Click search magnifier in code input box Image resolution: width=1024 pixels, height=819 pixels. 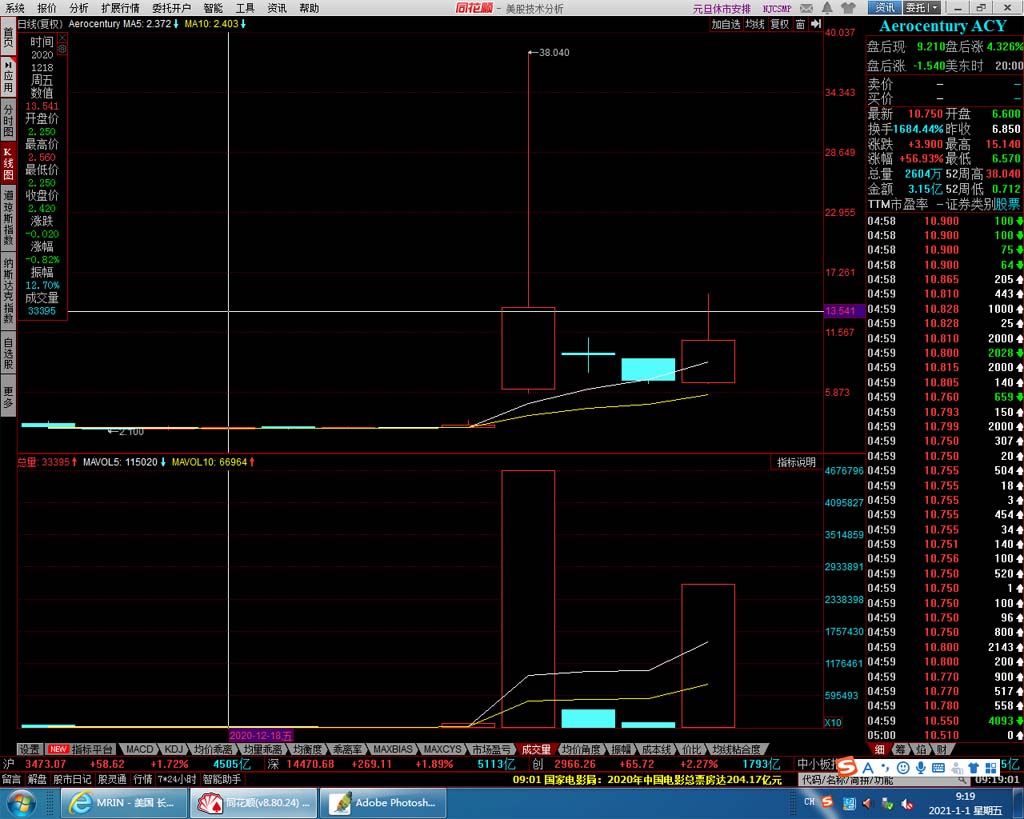point(962,780)
